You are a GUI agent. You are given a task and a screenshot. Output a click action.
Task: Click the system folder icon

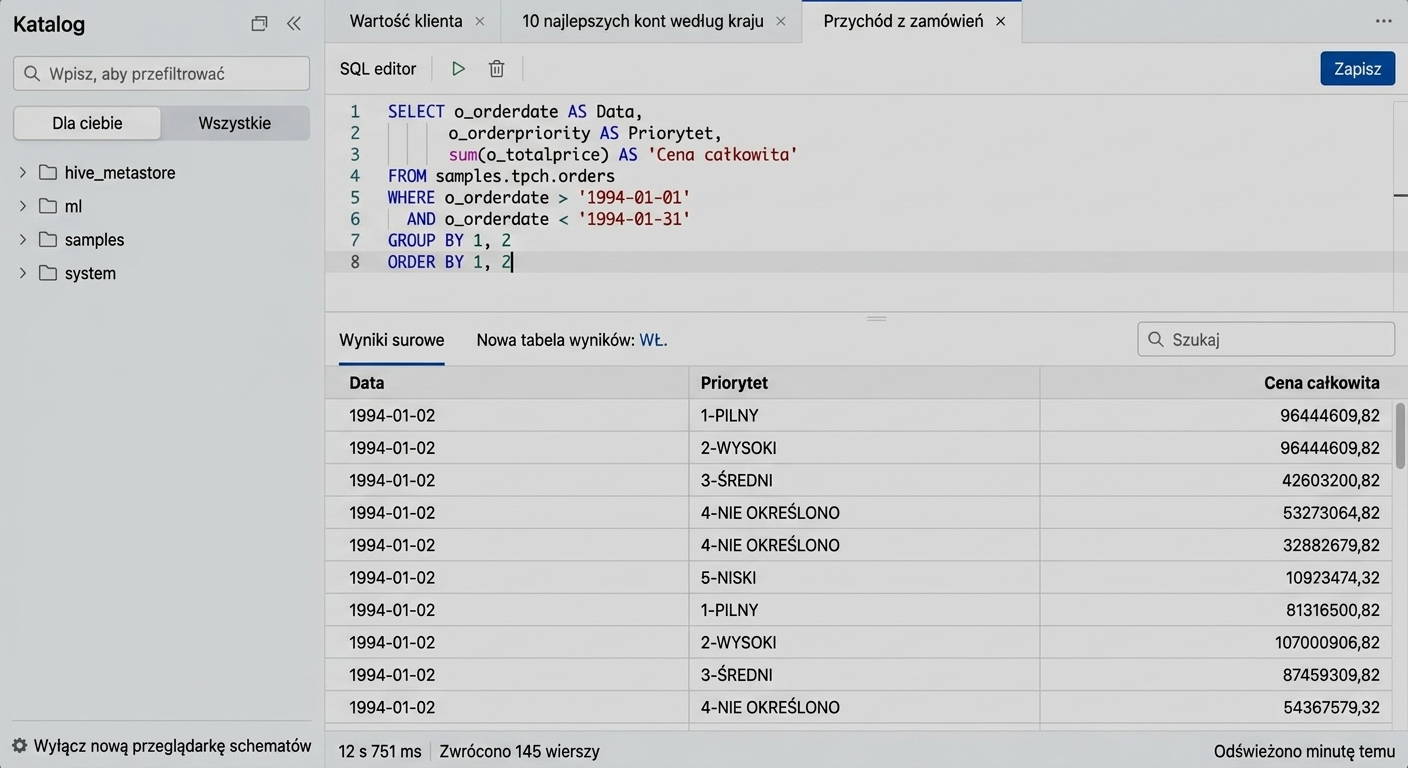pyautogui.click(x=48, y=273)
